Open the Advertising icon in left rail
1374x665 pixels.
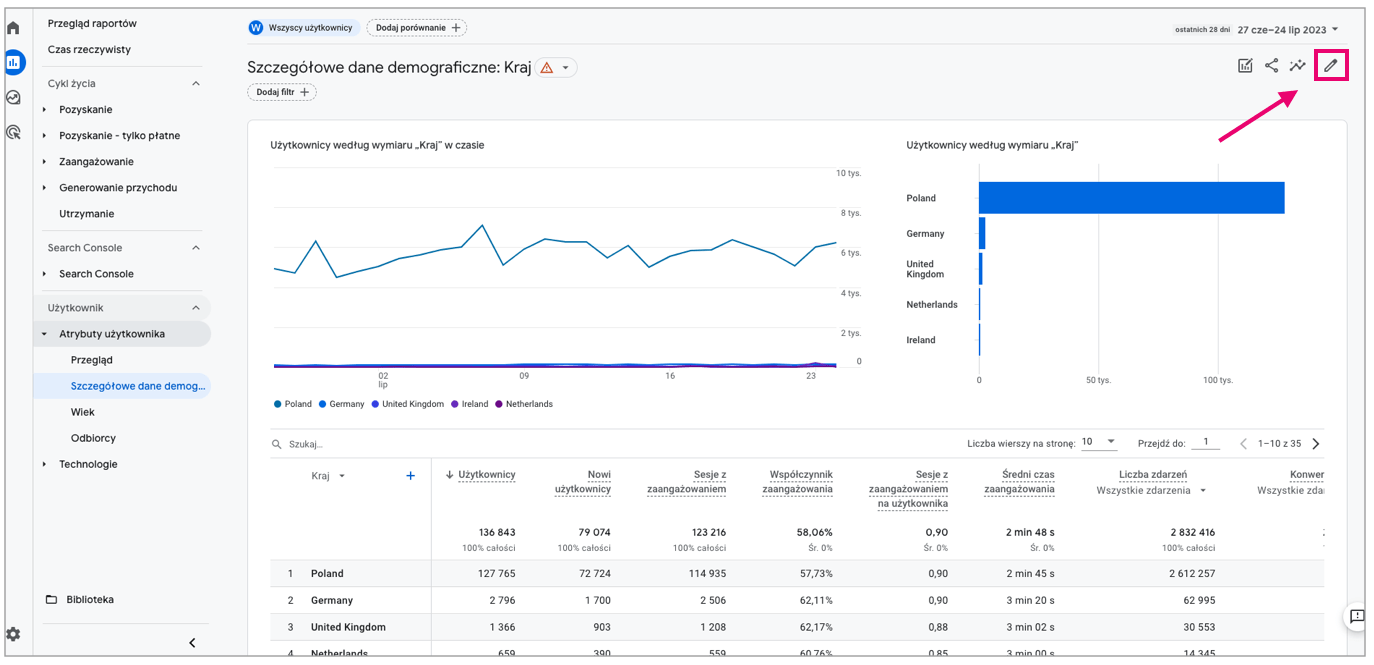pyautogui.click(x=14, y=132)
